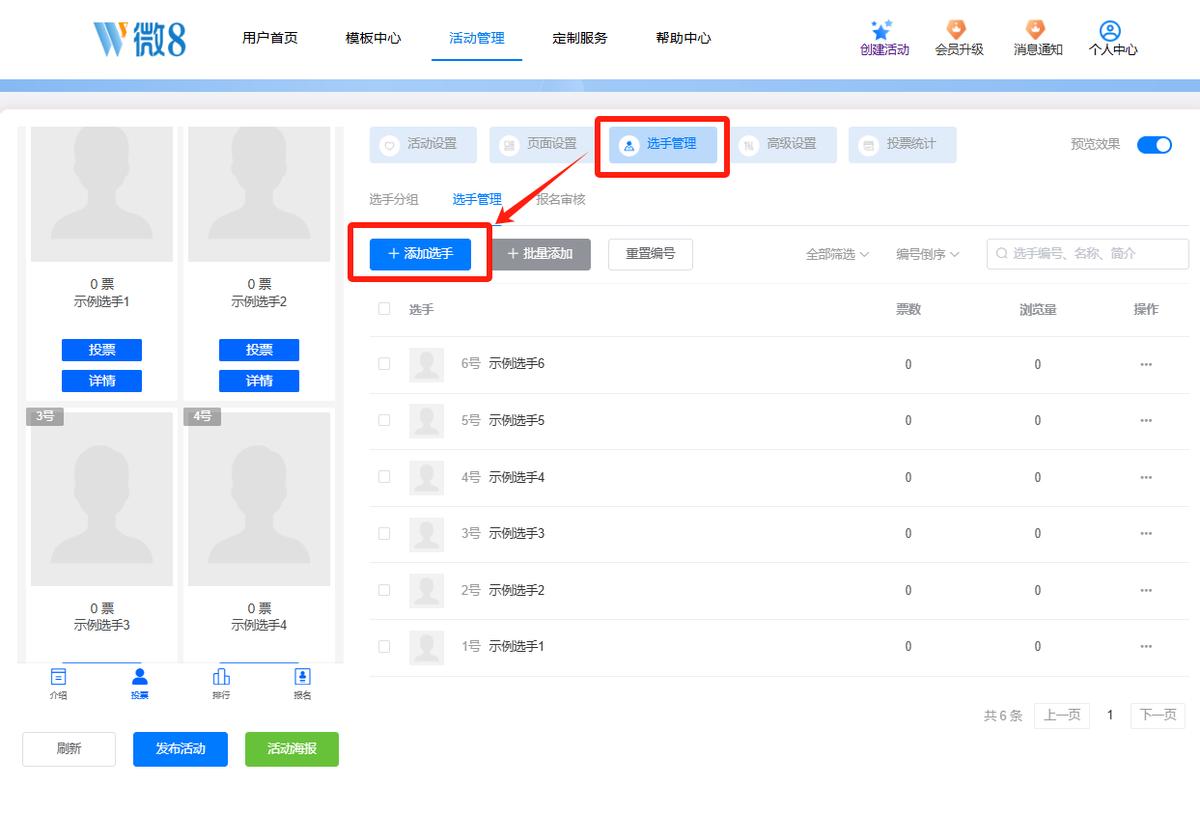Viewport: 1200px width, 818px height.
Task: Click the 微8 logo
Action: click(x=140, y=38)
